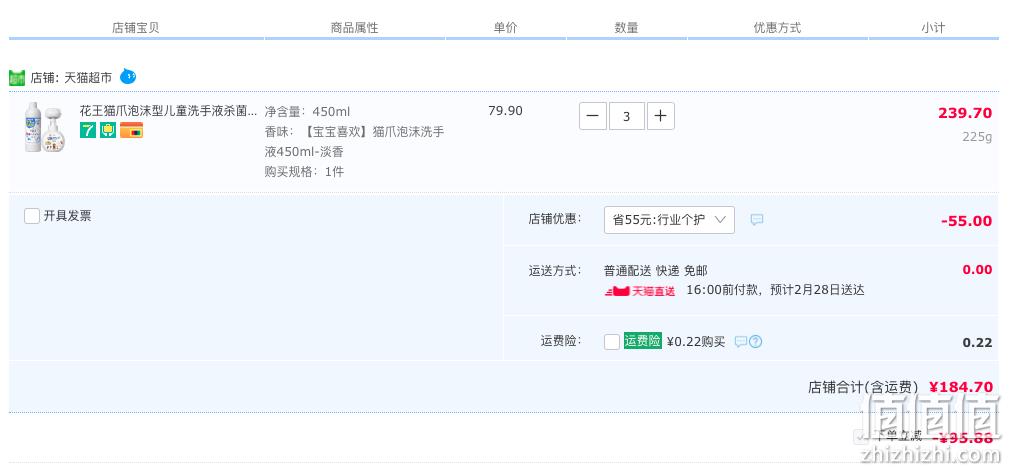This screenshot has width=1010, height=472.
Task: Open Wangwang chat via blue bubble icon
Action: click(x=128, y=77)
